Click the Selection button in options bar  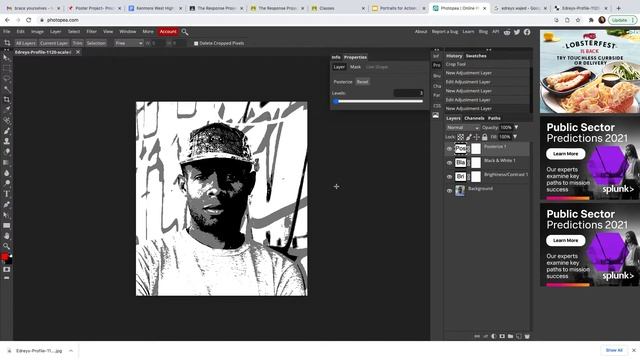point(96,43)
